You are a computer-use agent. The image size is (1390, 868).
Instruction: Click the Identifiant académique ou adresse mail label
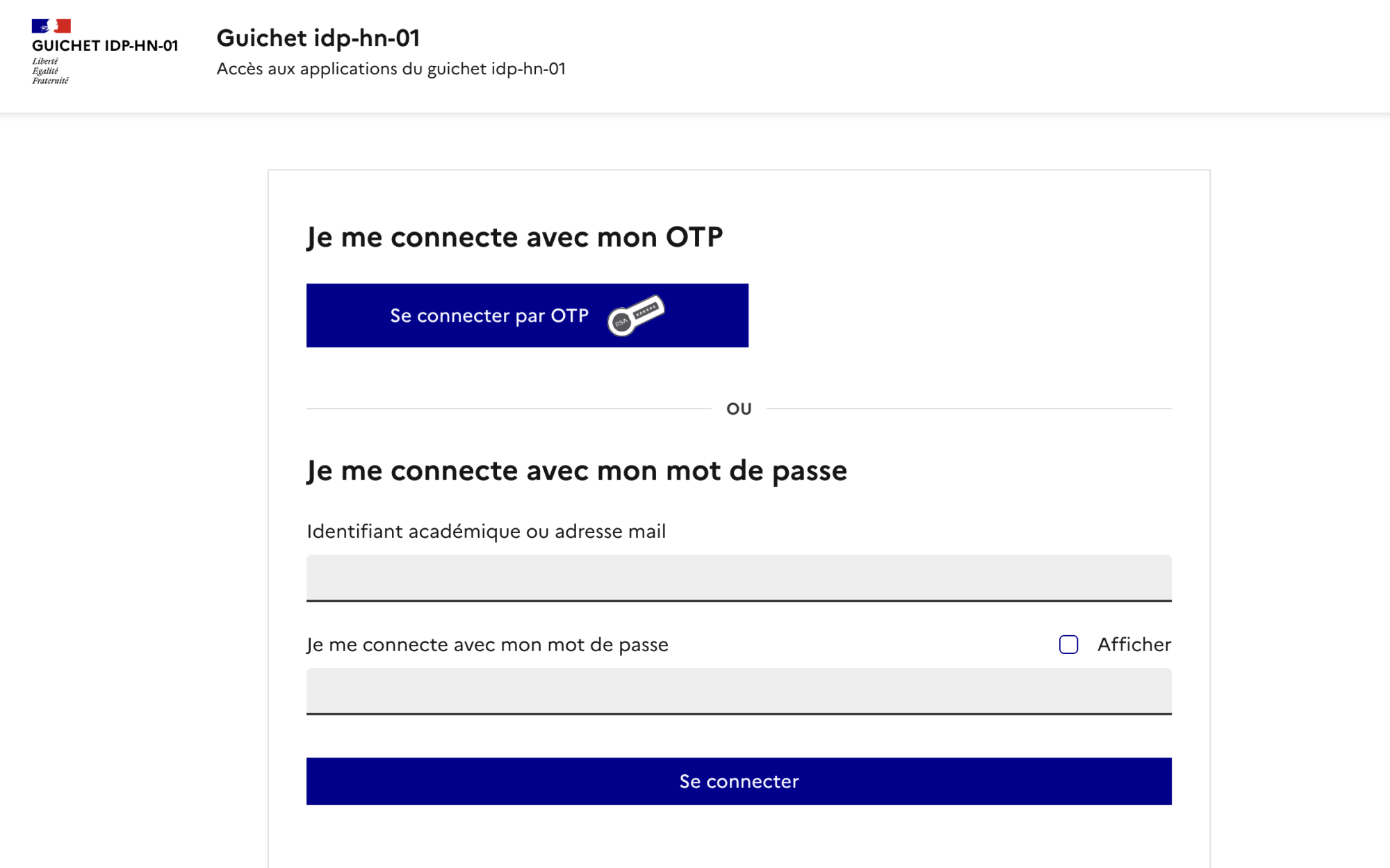tap(486, 531)
